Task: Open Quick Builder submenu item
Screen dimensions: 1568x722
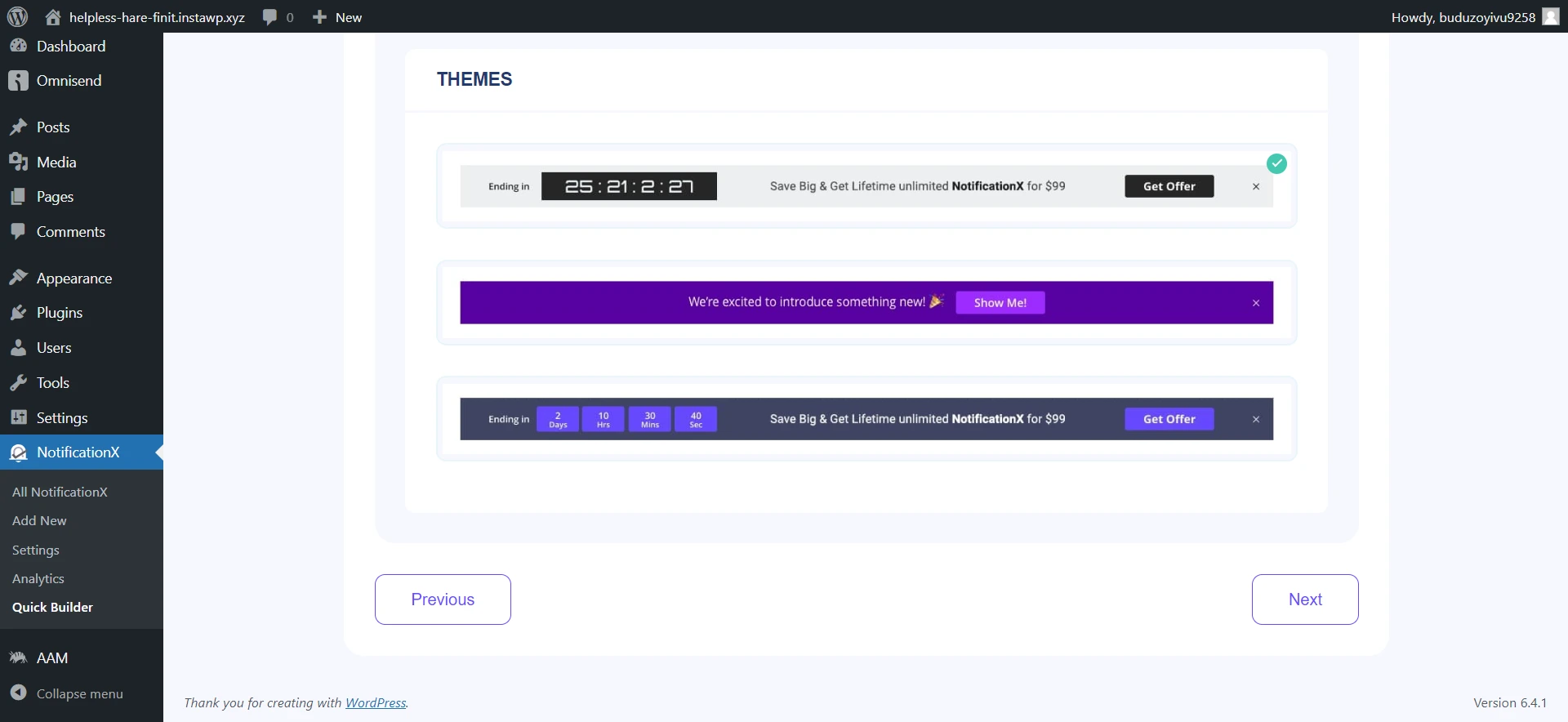Action: click(x=52, y=607)
